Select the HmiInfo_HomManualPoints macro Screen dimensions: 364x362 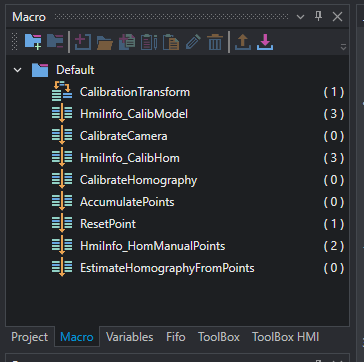152,246
